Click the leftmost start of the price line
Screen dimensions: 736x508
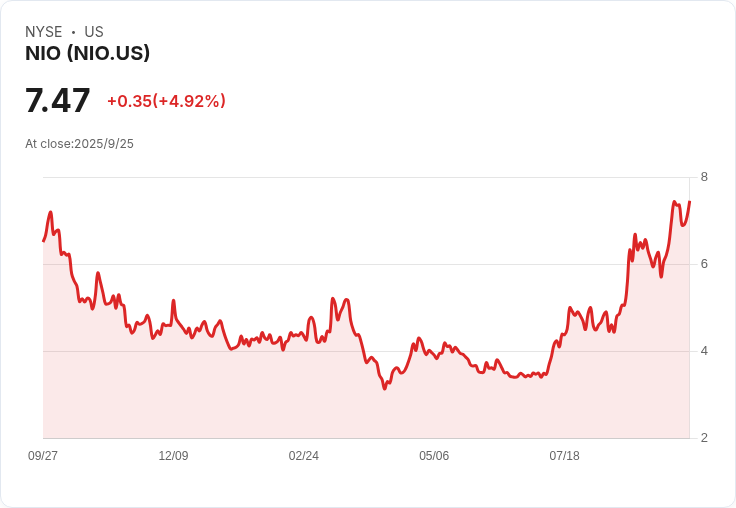(43, 241)
